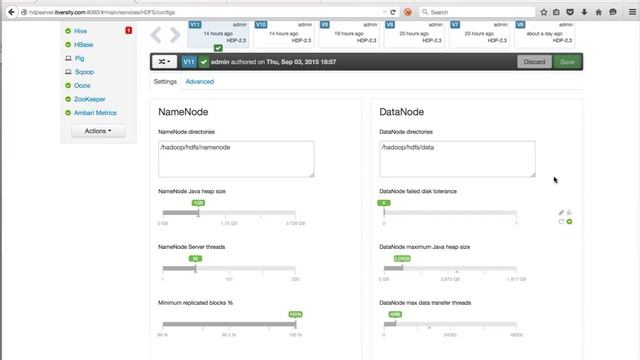The width and height of the screenshot is (640, 360).
Task: Click Hive green status icon
Action: (x=68, y=31)
